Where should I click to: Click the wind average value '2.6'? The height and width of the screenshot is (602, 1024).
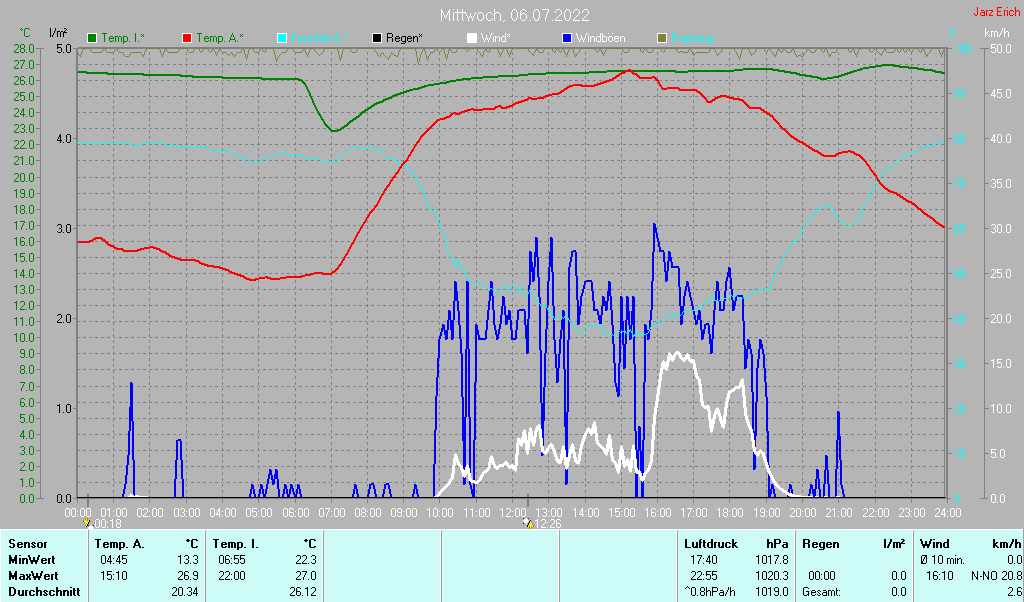tap(1014, 592)
